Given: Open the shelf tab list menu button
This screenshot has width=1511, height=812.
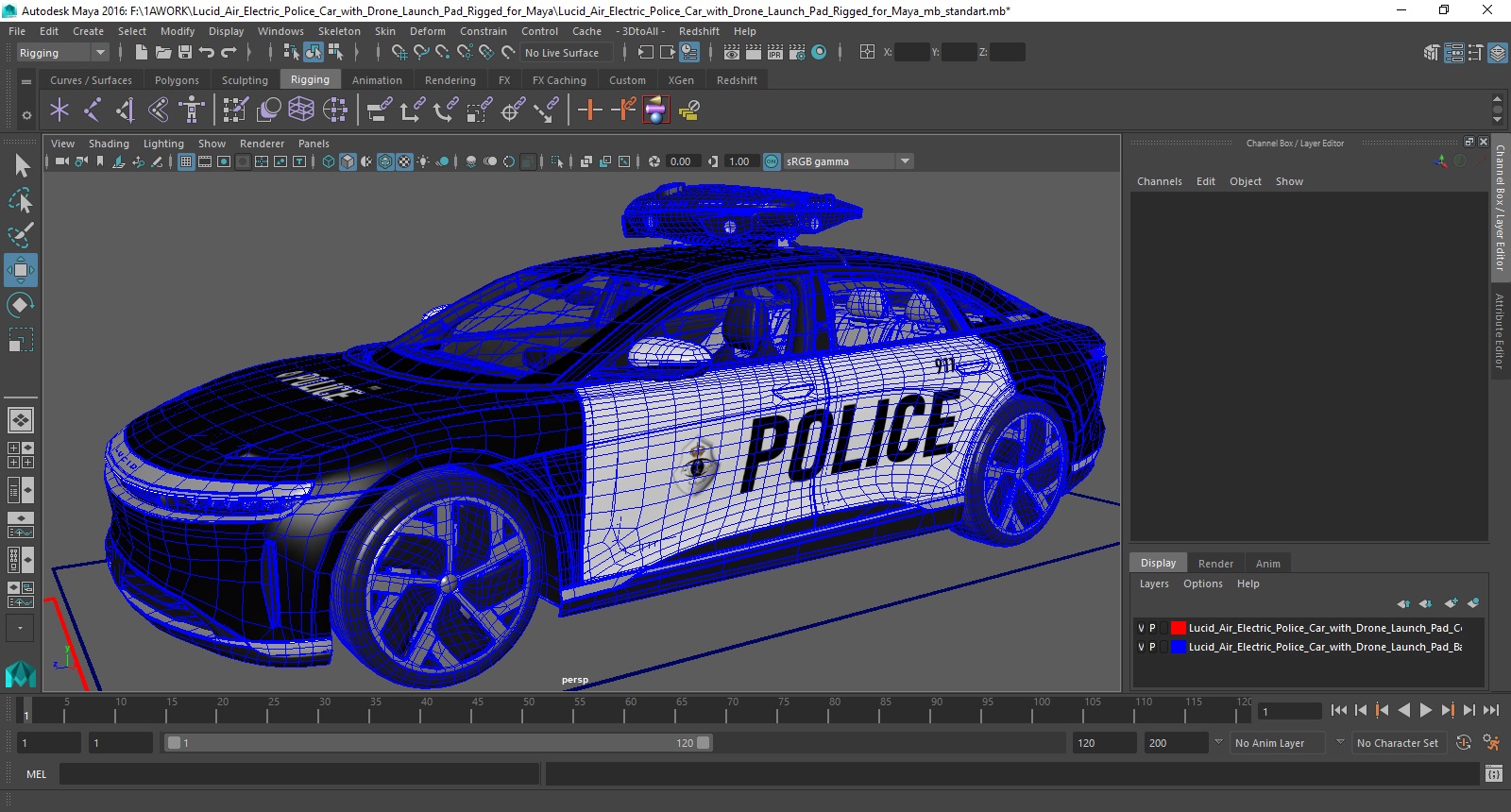Looking at the screenshot, I should 26,82.
